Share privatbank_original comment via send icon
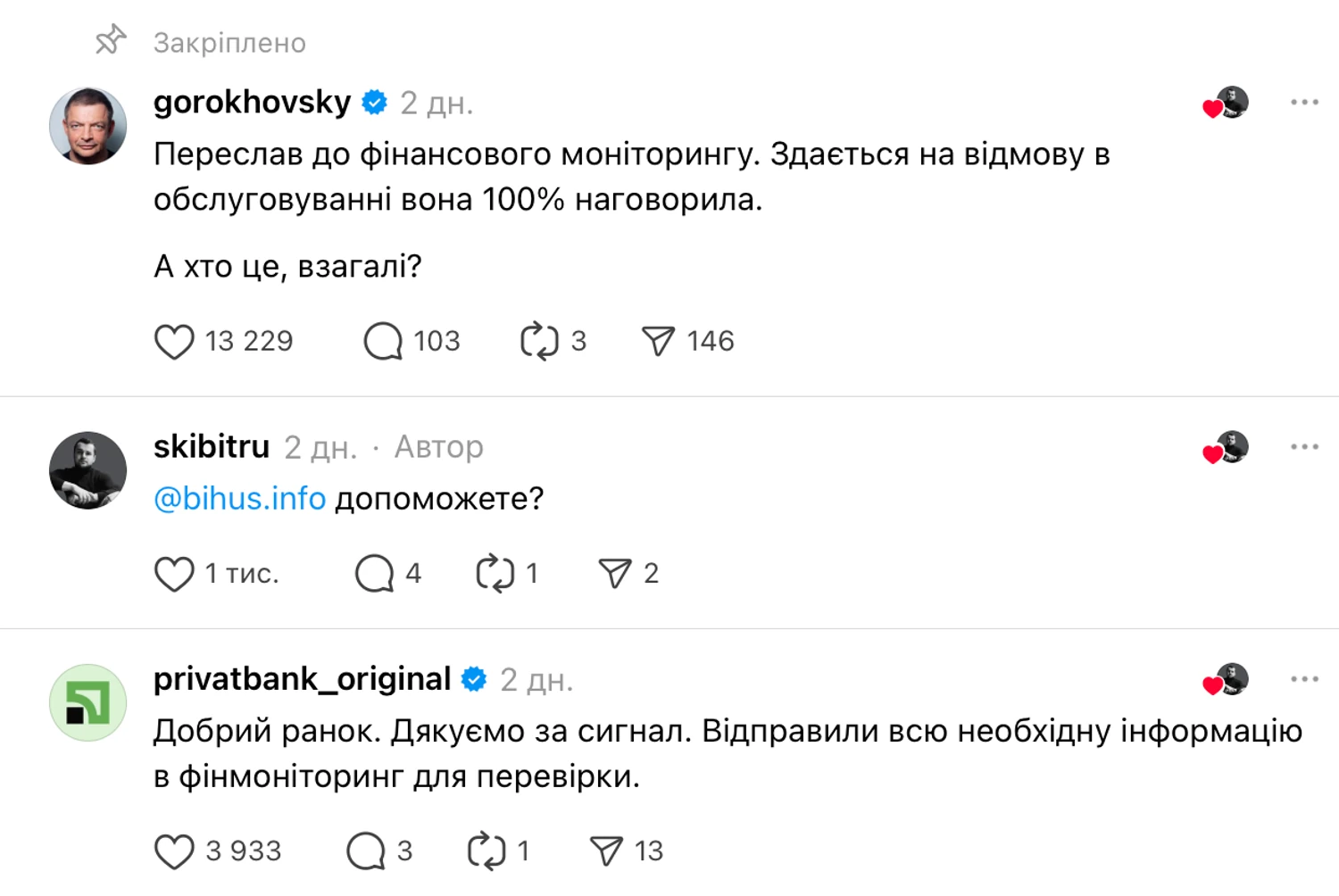1339x896 pixels. [x=606, y=851]
